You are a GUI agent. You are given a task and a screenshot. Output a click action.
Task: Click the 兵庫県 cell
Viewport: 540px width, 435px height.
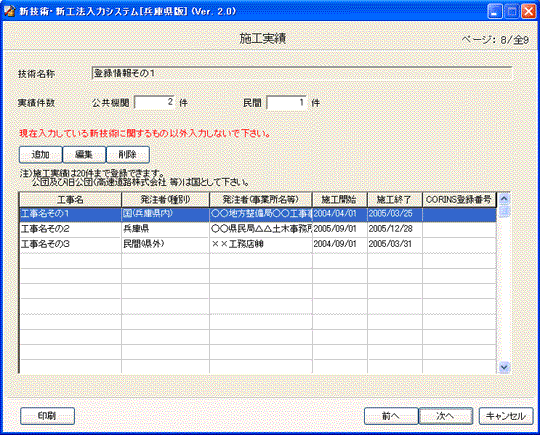point(165,229)
